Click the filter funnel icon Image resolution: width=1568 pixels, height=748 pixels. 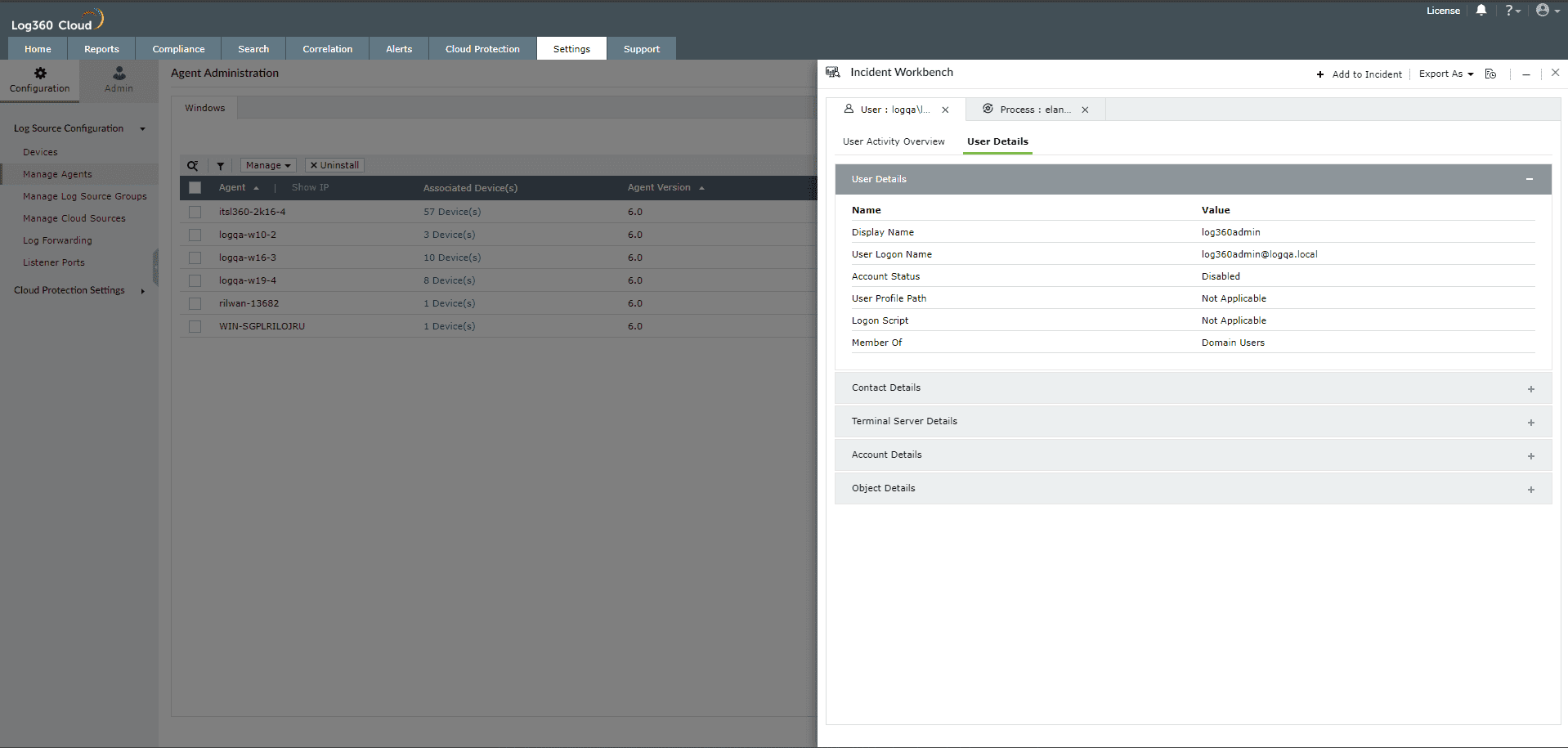point(221,165)
